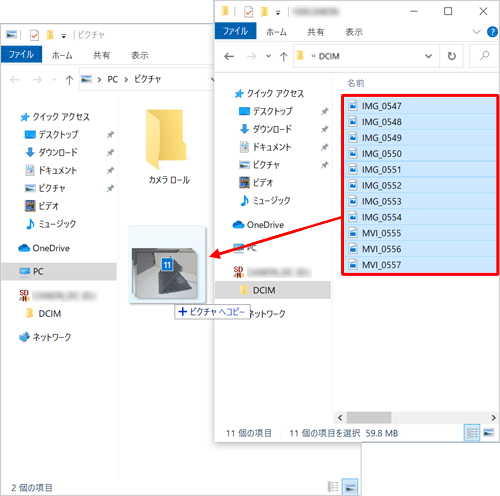Screen dimensions: 500x496
Task: Open 共有 tab in DCIM window
Action: coord(316,32)
